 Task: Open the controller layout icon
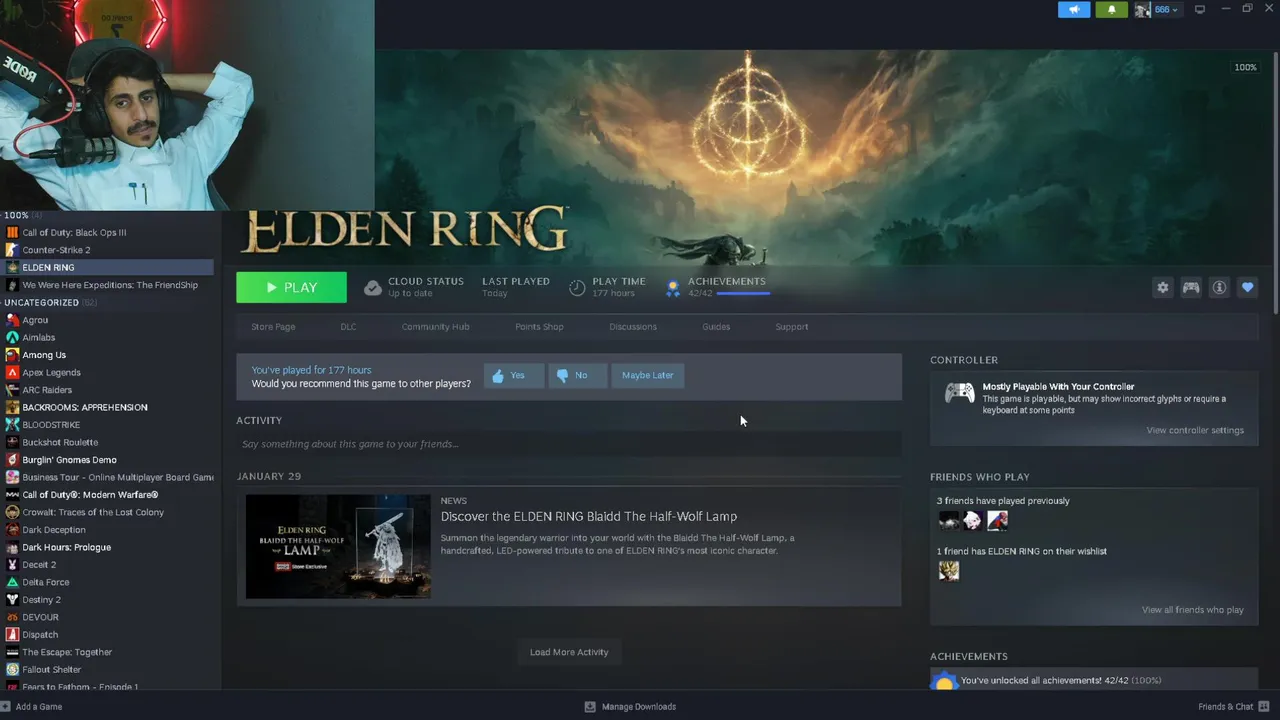click(x=1191, y=287)
